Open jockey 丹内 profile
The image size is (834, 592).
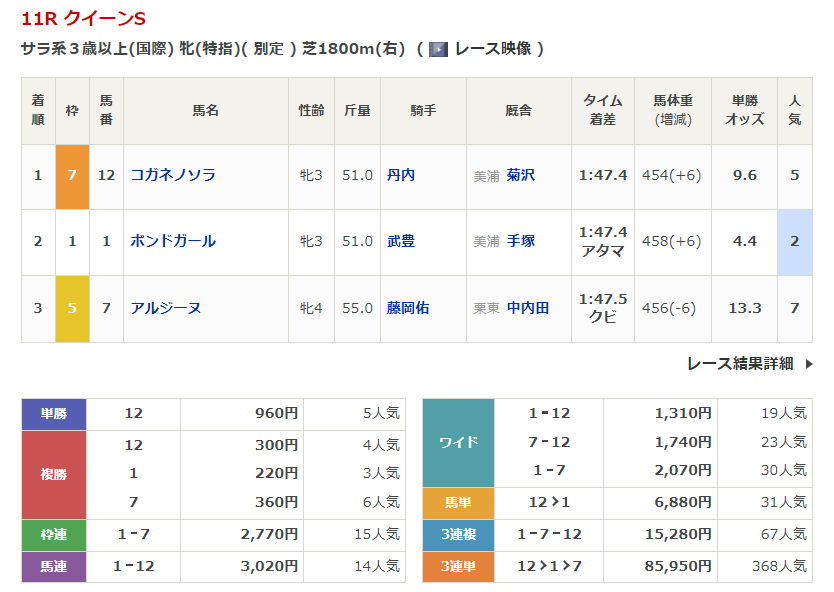pos(401,175)
